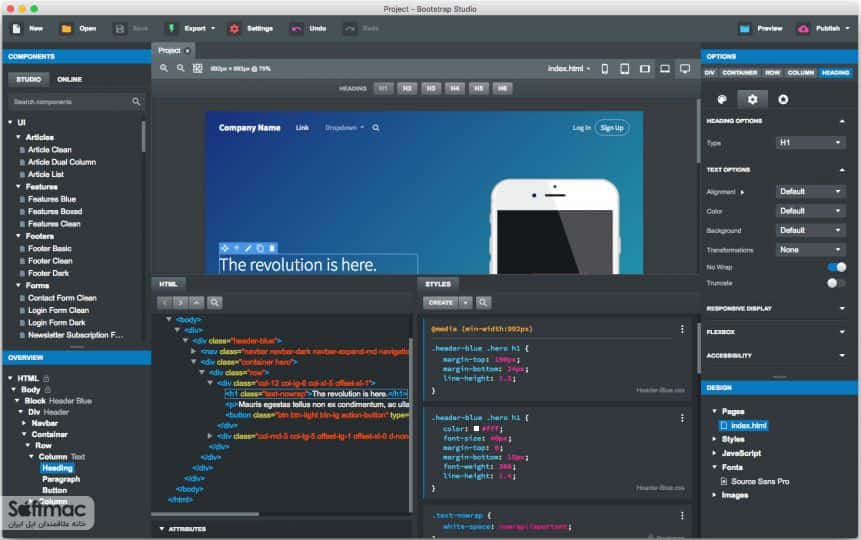Click Sign Up button in page preview
Image resolution: width=861 pixels, height=540 pixels.
click(612, 128)
